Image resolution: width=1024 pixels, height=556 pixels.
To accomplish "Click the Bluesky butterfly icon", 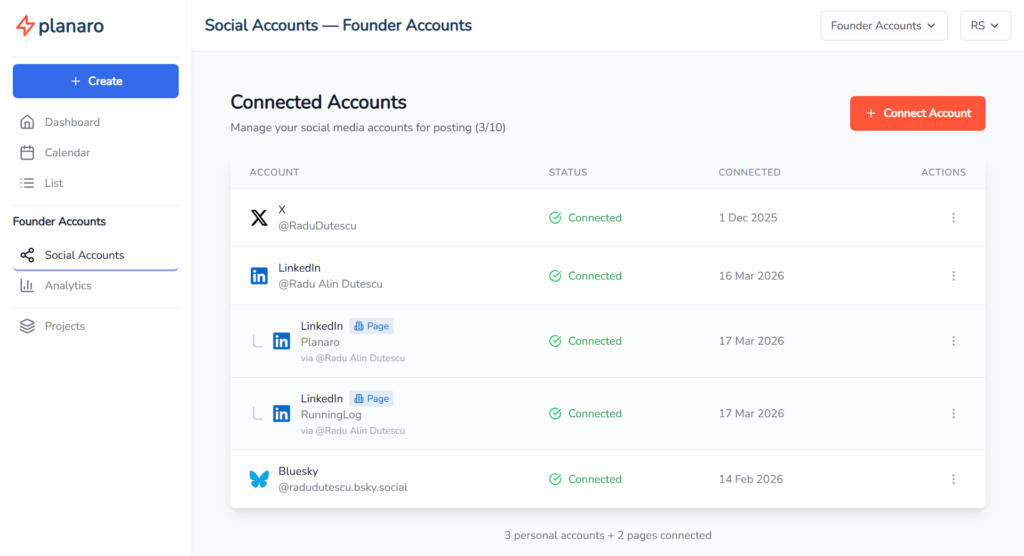I will tap(259, 479).
